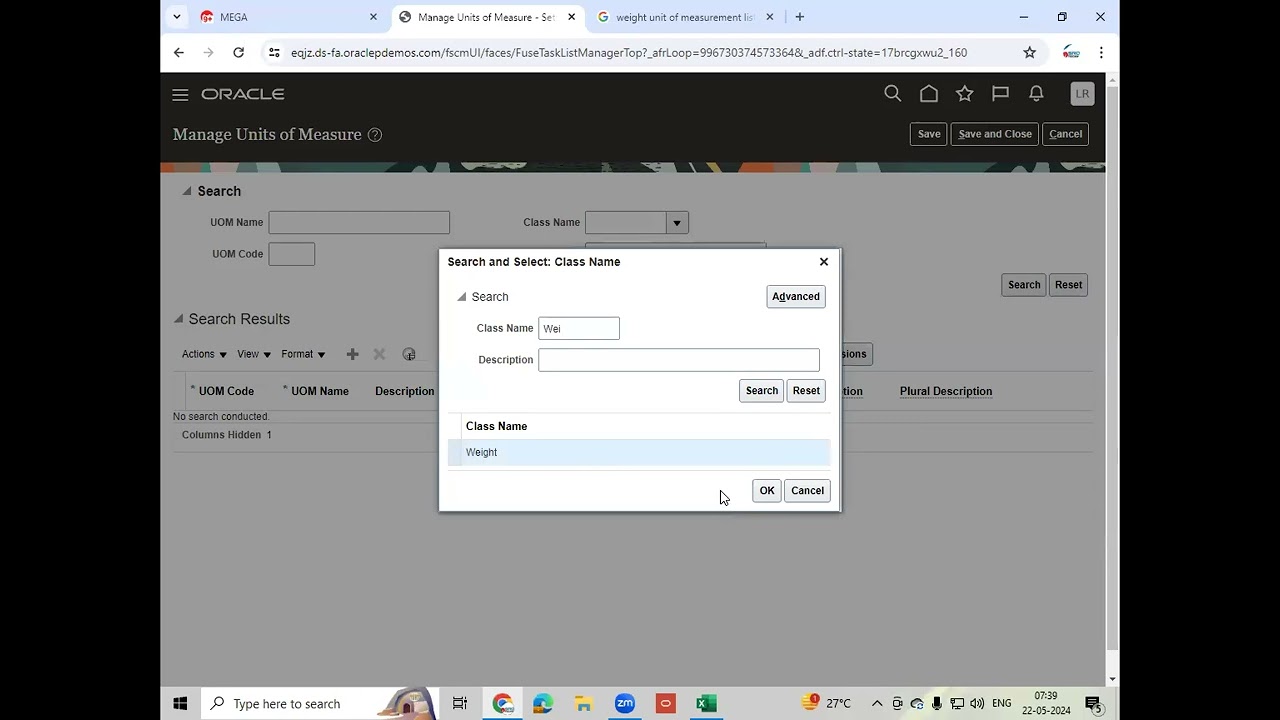The height and width of the screenshot is (720, 1280).
Task: Click the dialog Description input field
Action: click(679, 360)
